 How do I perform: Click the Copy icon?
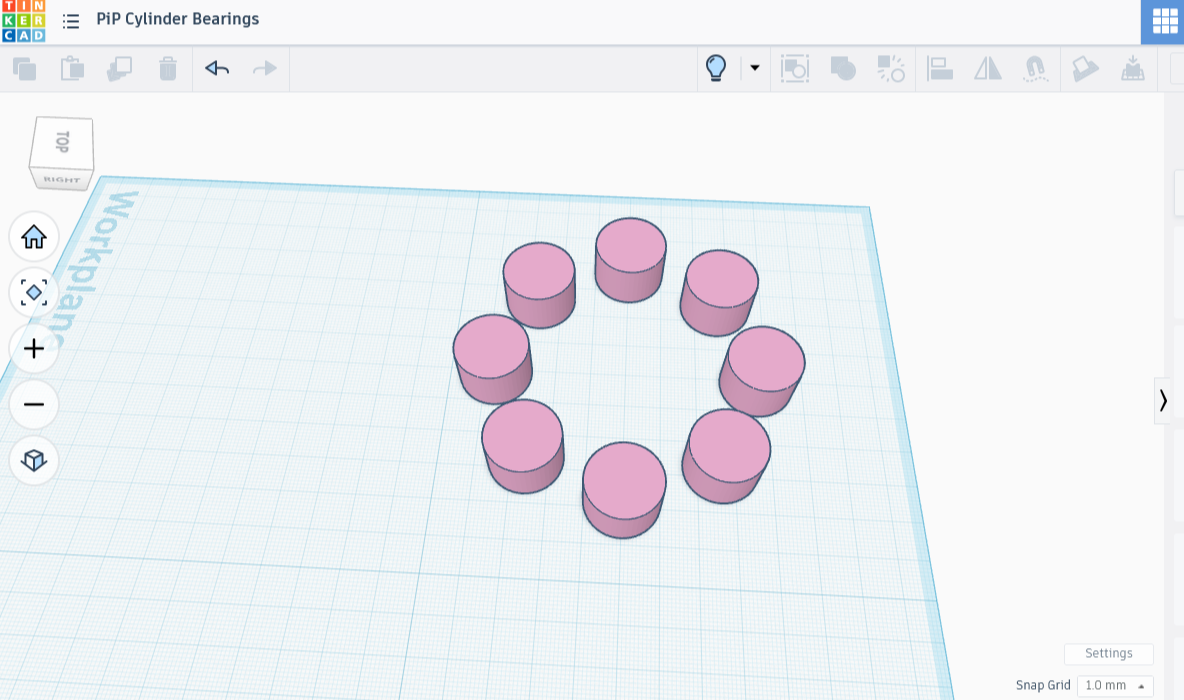pyautogui.click(x=25, y=69)
